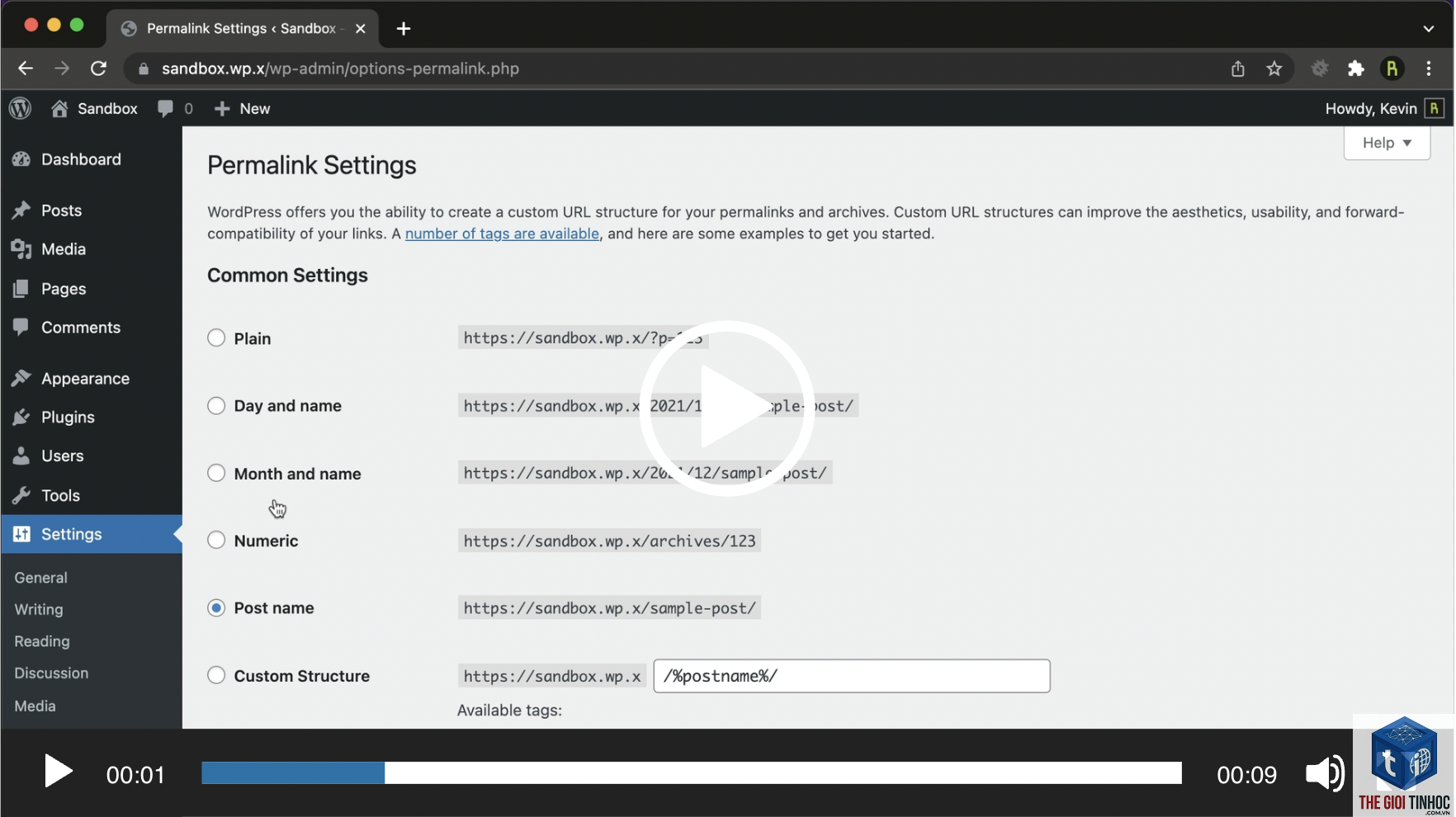Click the Dashboard gauge icon

(x=21, y=159)
